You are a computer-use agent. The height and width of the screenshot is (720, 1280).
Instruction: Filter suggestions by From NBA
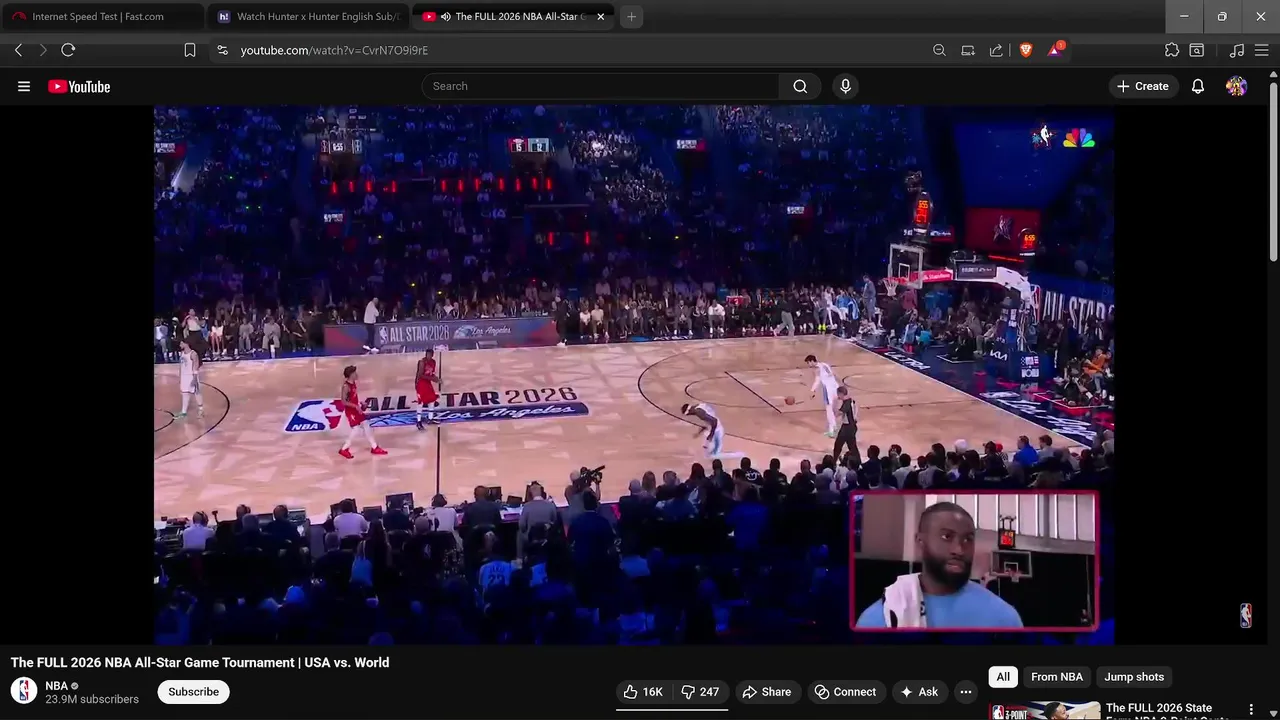[x=1057, y=677]
